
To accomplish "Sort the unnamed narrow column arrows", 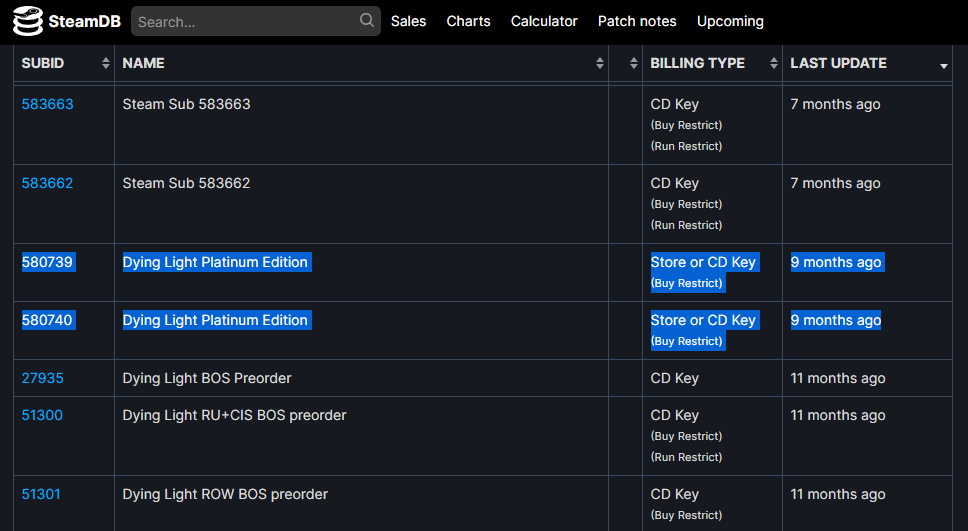I will (633, 63).
